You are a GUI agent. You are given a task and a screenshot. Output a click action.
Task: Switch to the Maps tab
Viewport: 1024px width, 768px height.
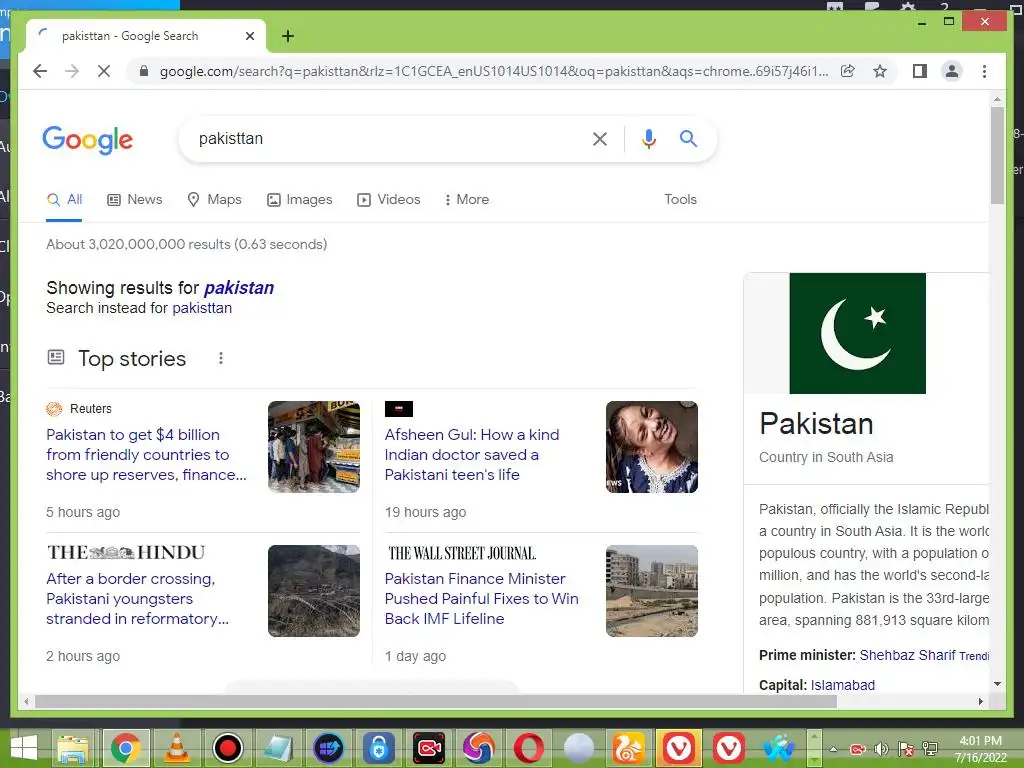(x=214, y=200)
